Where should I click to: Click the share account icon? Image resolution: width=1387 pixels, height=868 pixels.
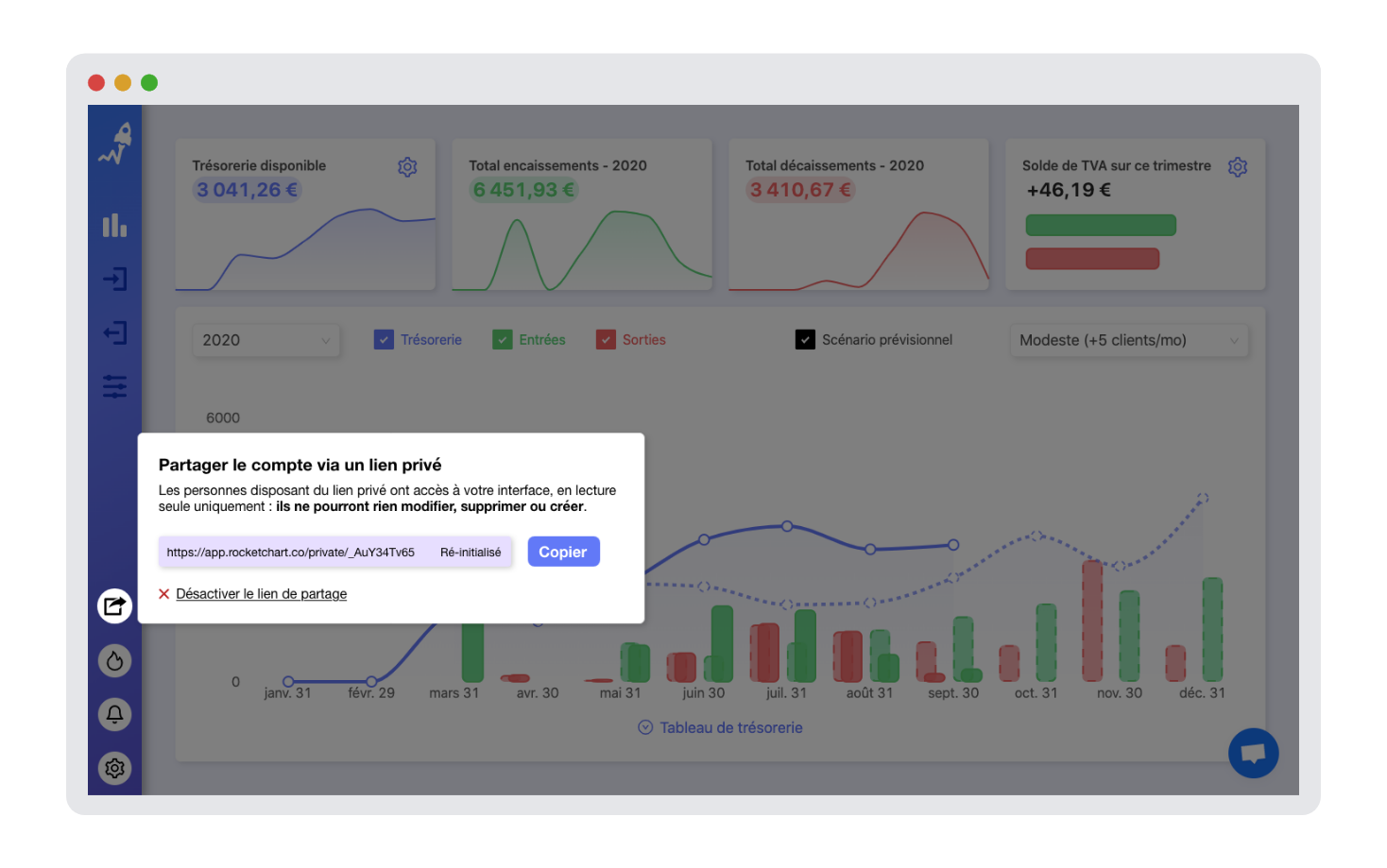pos(114,605)
